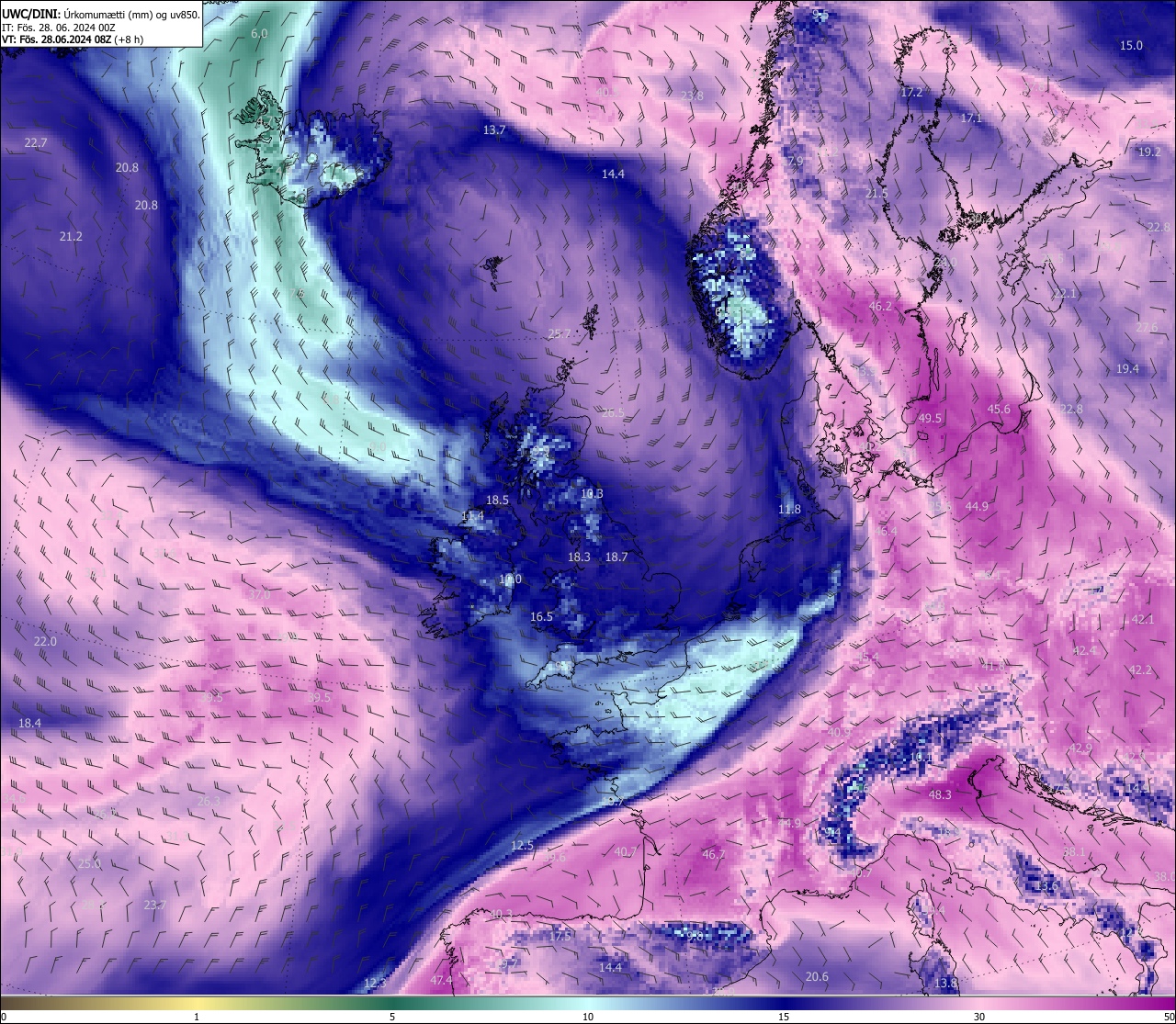Click the 6.0 value north of Iceland
1176x1024 pixels.
259,33
